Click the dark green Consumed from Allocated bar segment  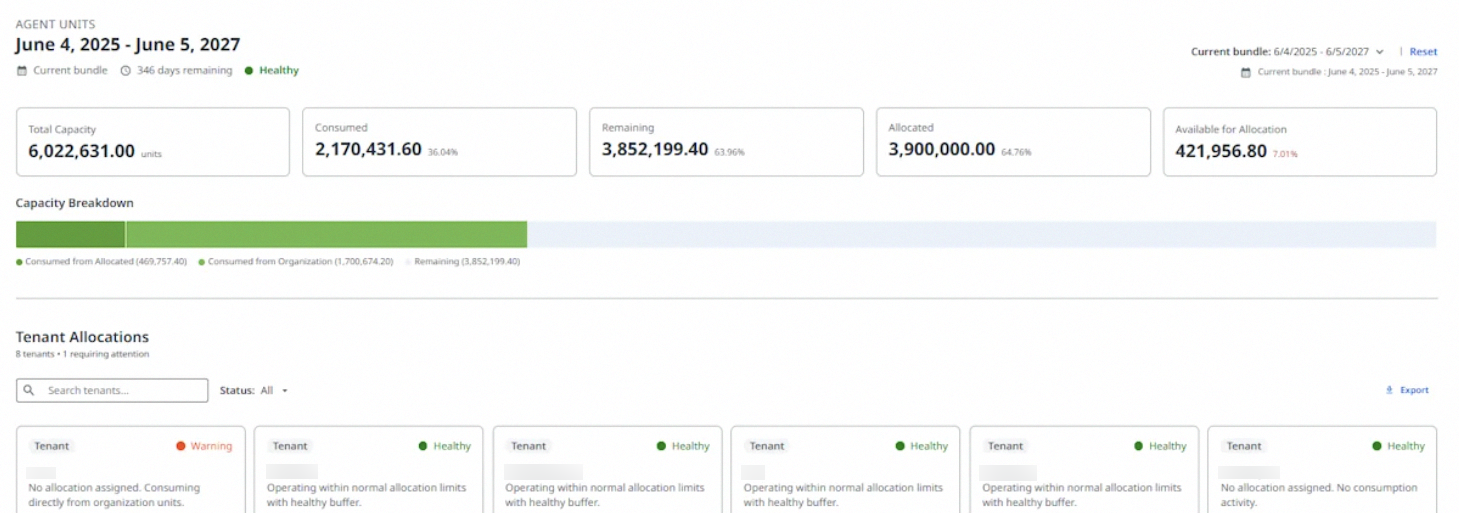pos(70,234)
